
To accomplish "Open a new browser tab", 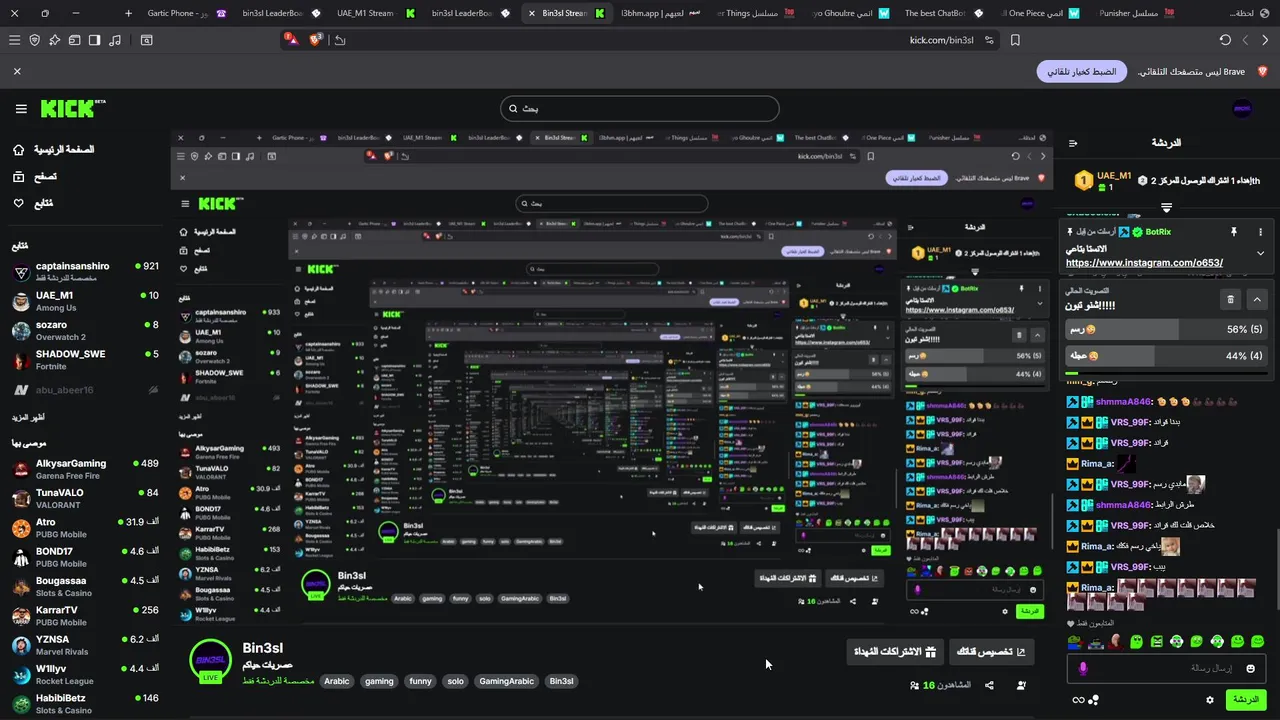I will [128, 13].
